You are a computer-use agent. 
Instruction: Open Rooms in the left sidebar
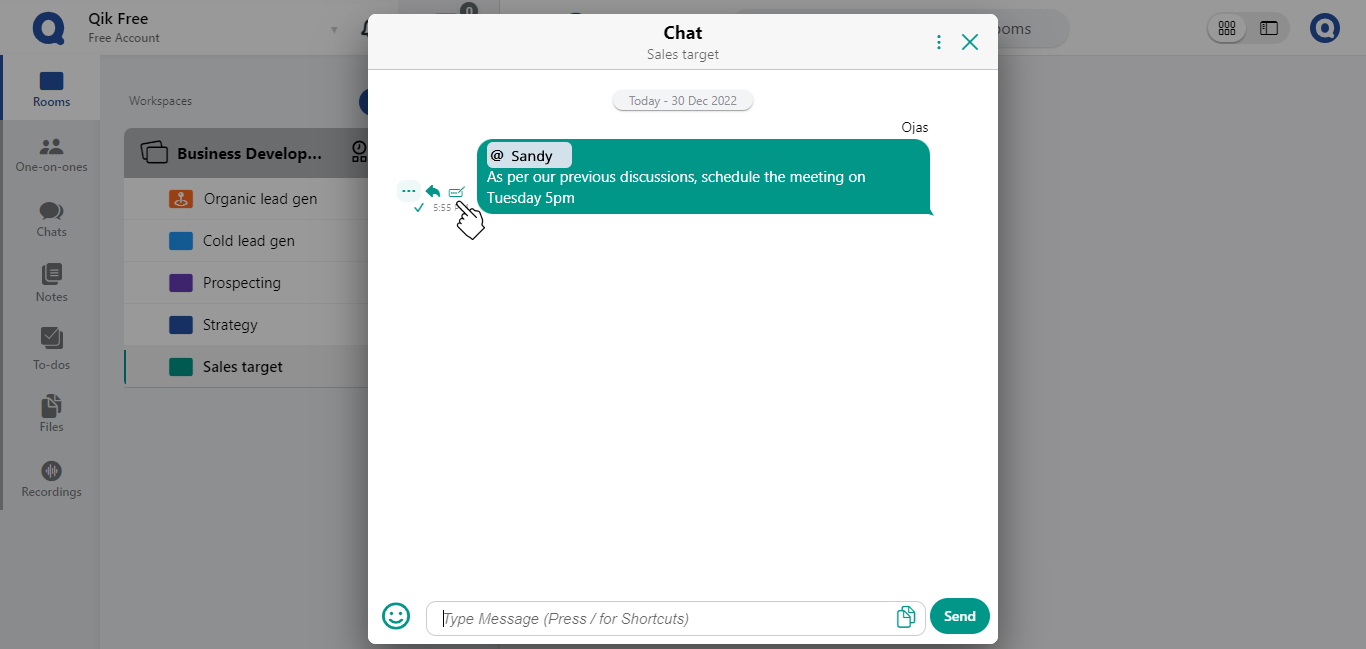[x=51, y=89]
